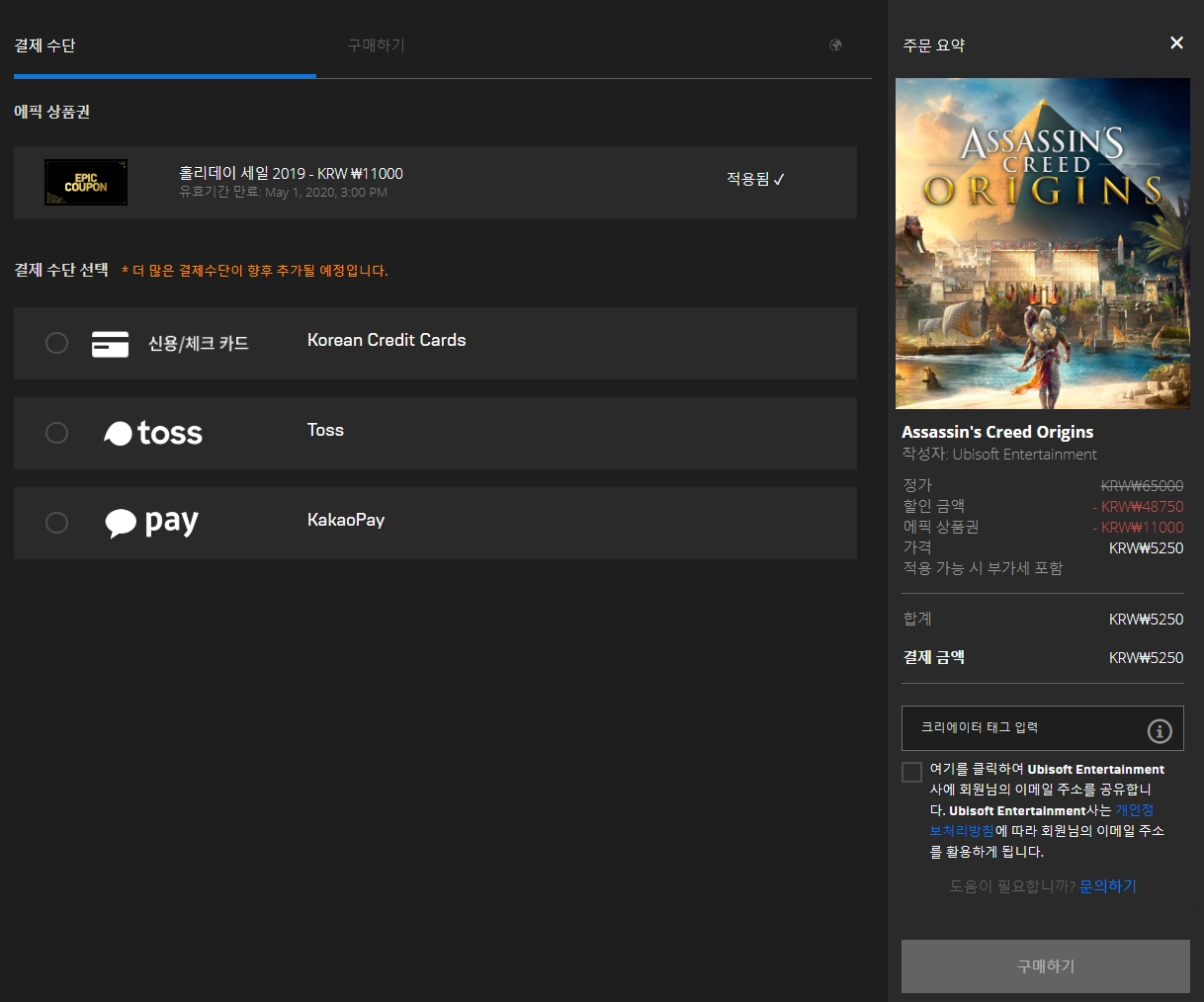The height and width of the screenshot is (1002, 1204).
Task: Click the 결제 금액 total label
Action: [x=934, y=657]
